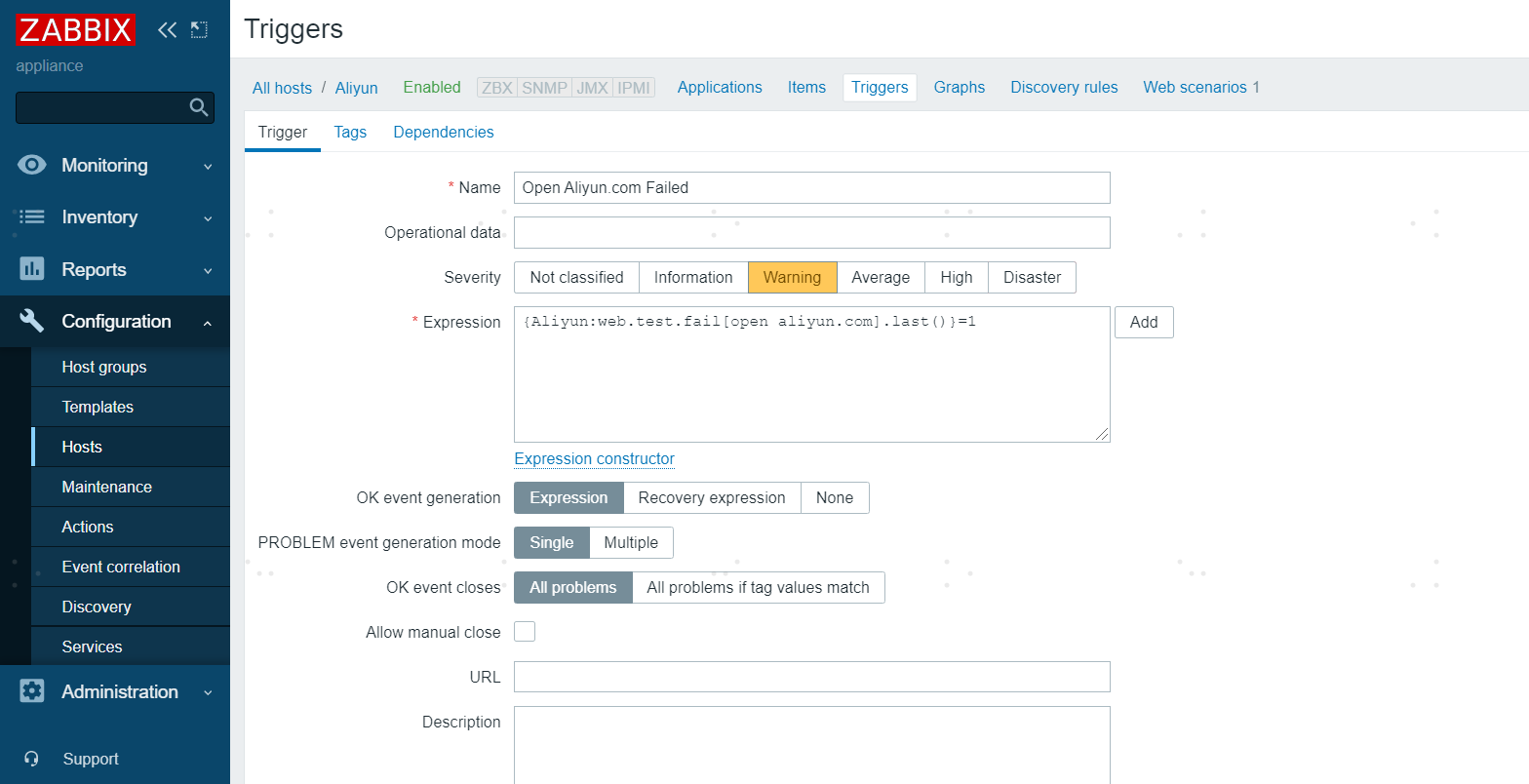Switch to the Tags tab
Viewport: 1529px width, 784px height.
(350, 132)
